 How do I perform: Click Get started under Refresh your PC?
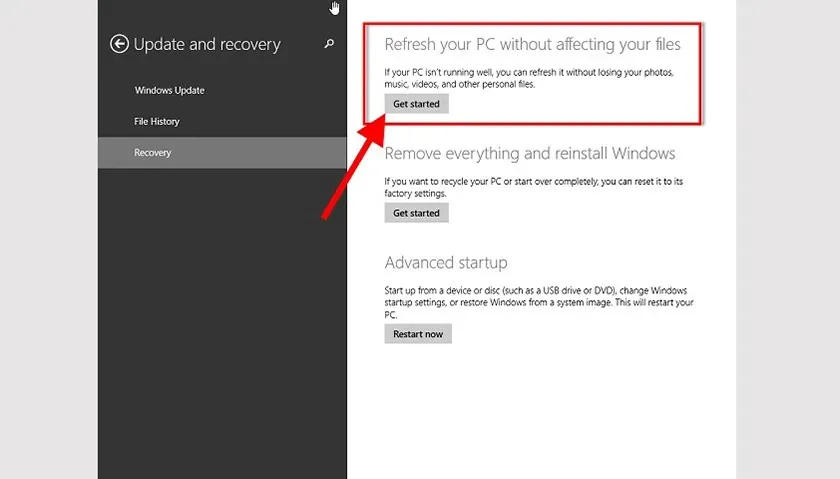point(416,104)
